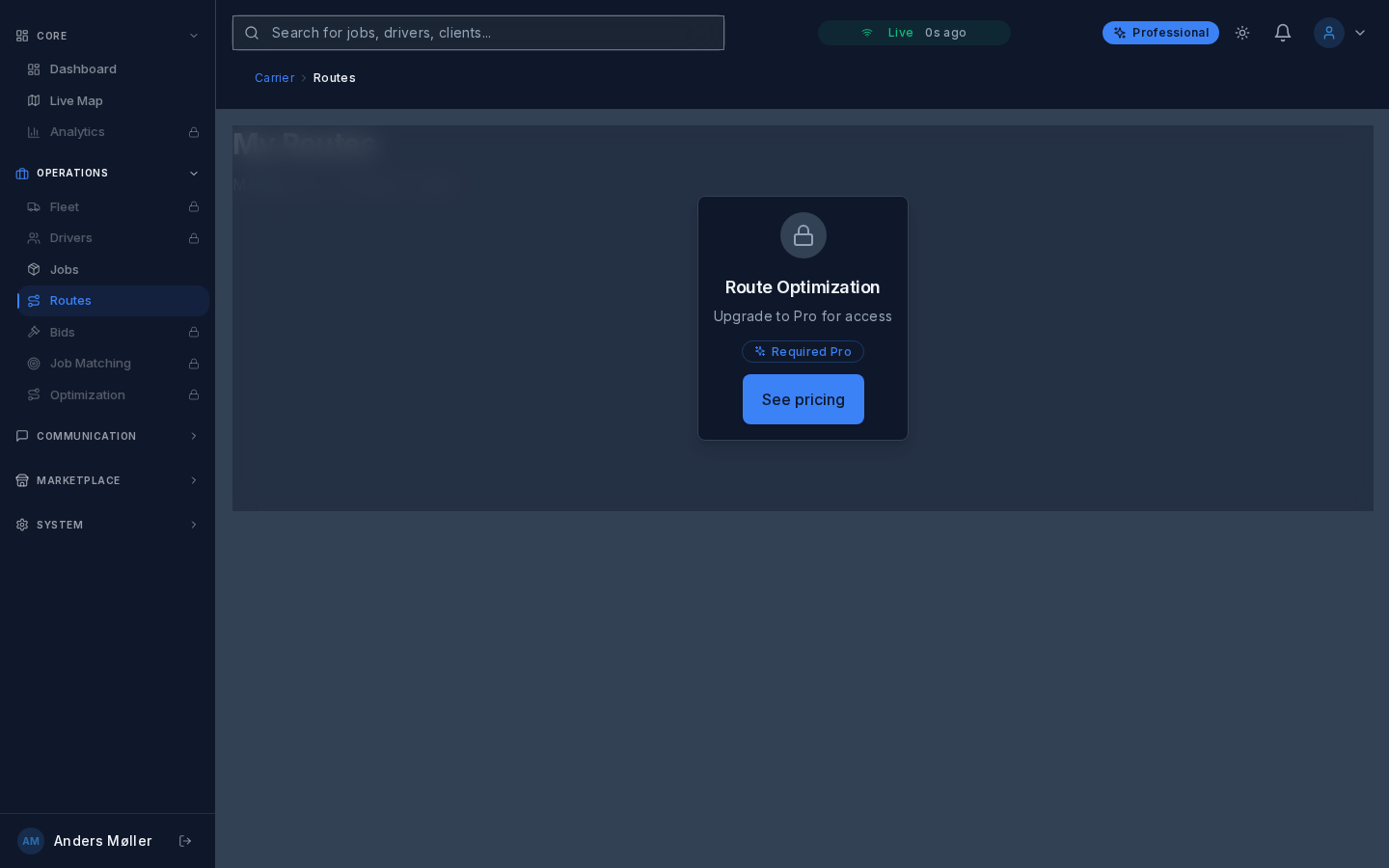Click the lock icon next to Fleet

(x=194, y=207)
